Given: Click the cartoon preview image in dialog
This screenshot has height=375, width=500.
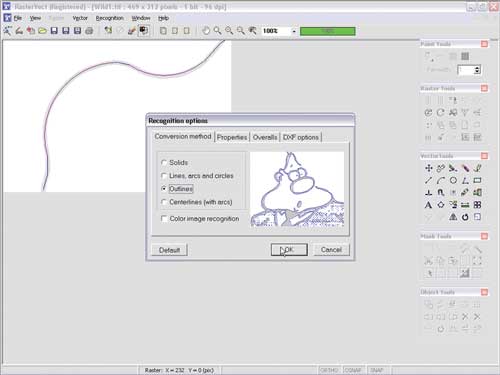Looking at the screenshot, I should point(297,189).
